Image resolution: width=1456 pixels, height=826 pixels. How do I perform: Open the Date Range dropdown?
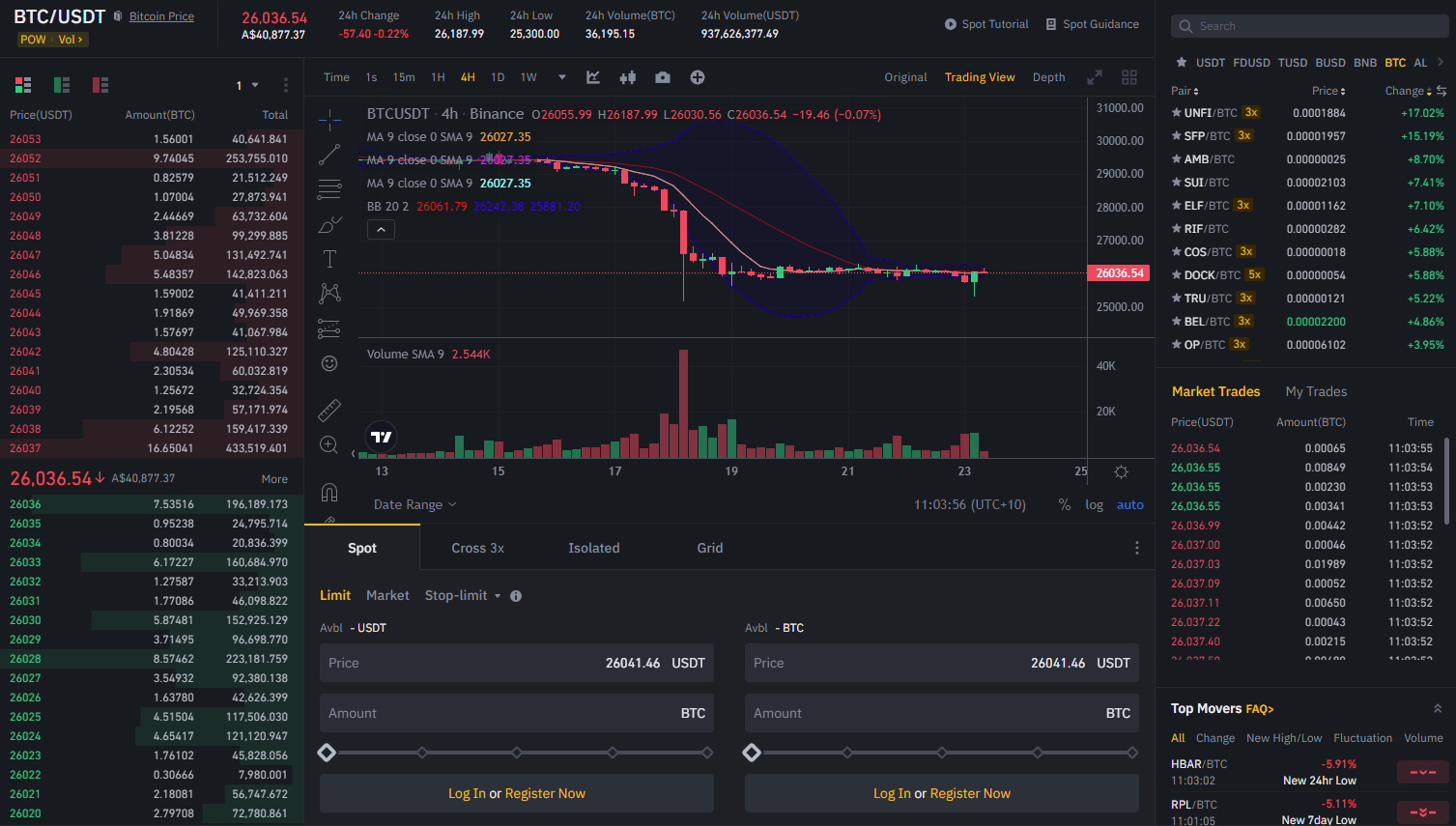tap(414, 504)
